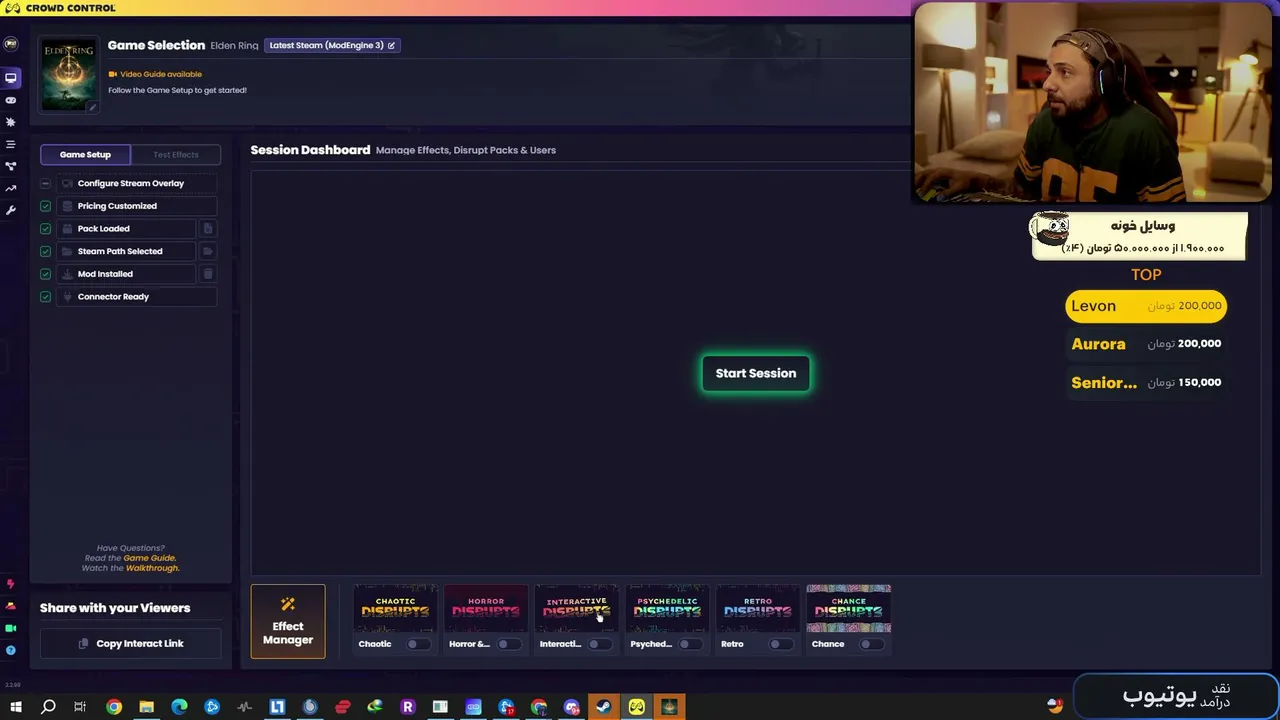The image size is (1280, 720).
Task: Click the green video camera sidebar icon
Action: tap(11, 628)
